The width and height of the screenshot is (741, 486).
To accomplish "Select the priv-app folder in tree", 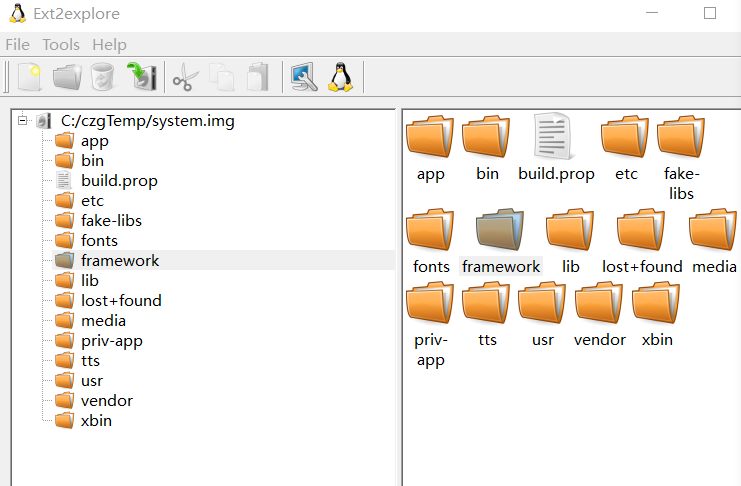I will click(112, 341).
